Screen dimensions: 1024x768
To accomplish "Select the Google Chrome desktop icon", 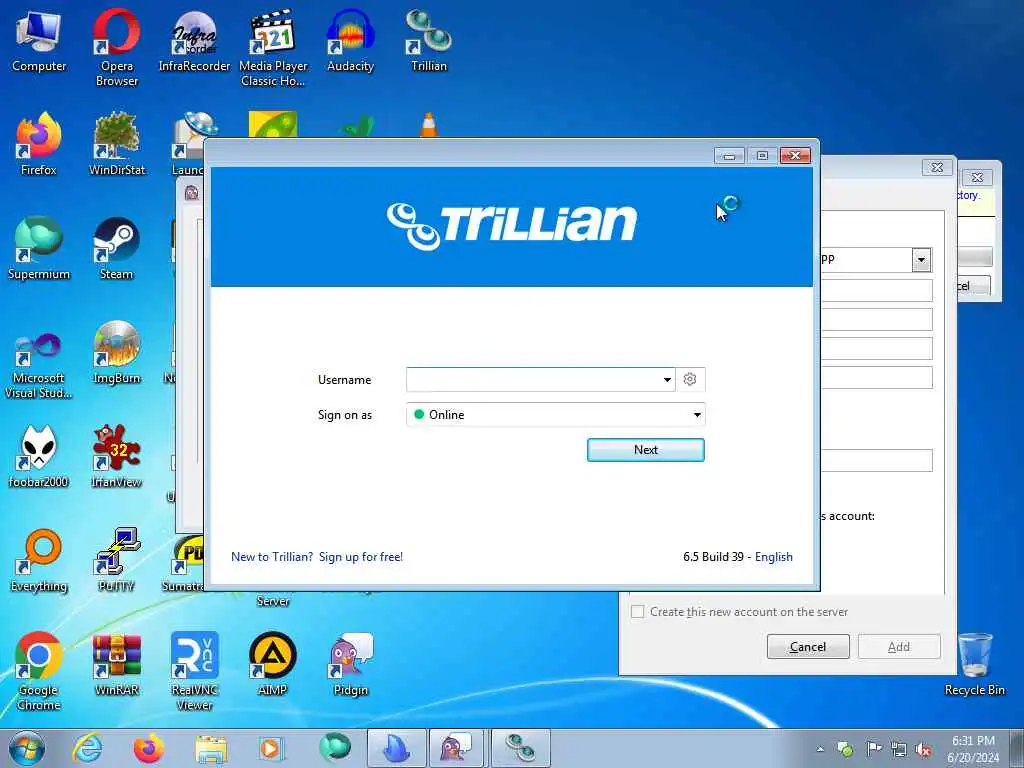I will [x=39, y=671].
